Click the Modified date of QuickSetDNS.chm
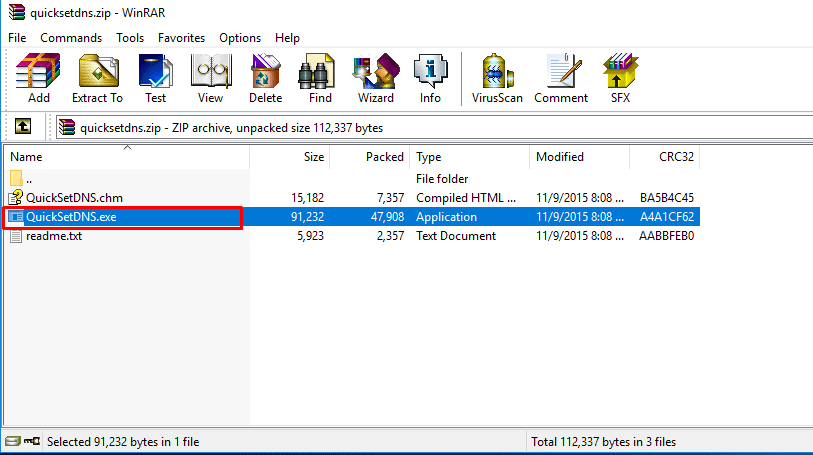Viewport: 813px width, 455px height. pyautogui.click(x=580, y=197)
